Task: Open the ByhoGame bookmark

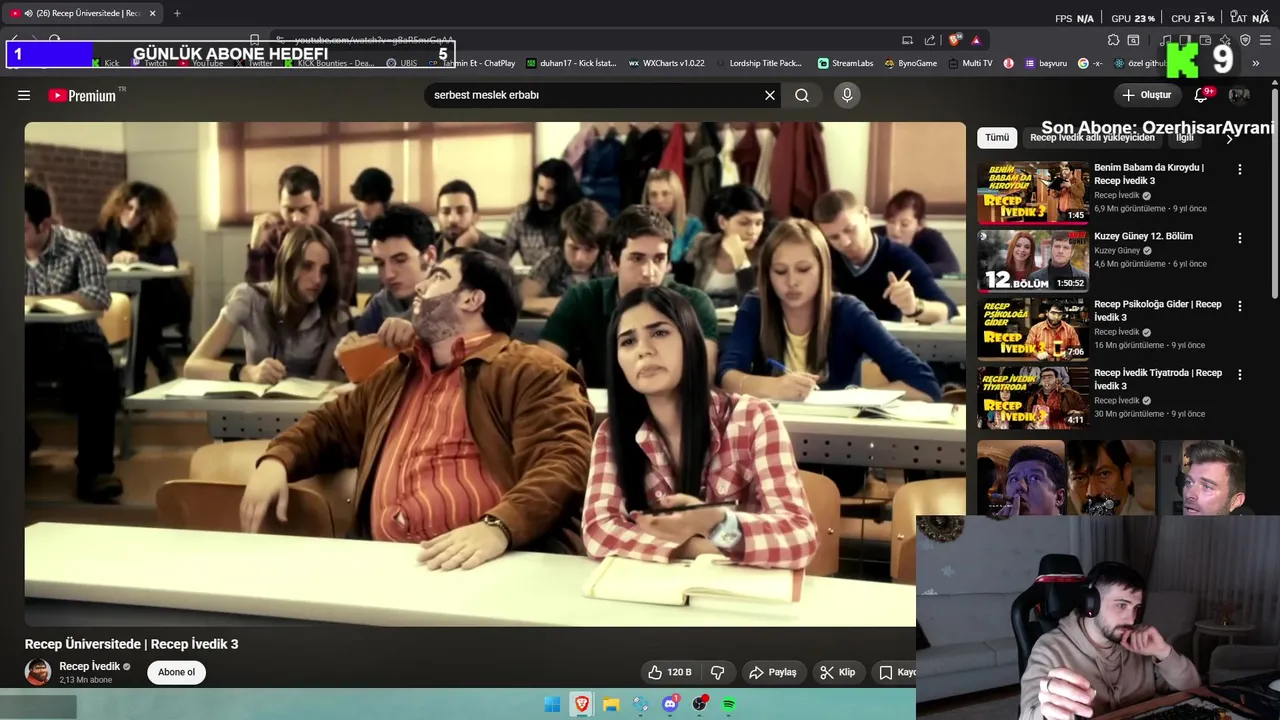Action: [x=911, y=63]
